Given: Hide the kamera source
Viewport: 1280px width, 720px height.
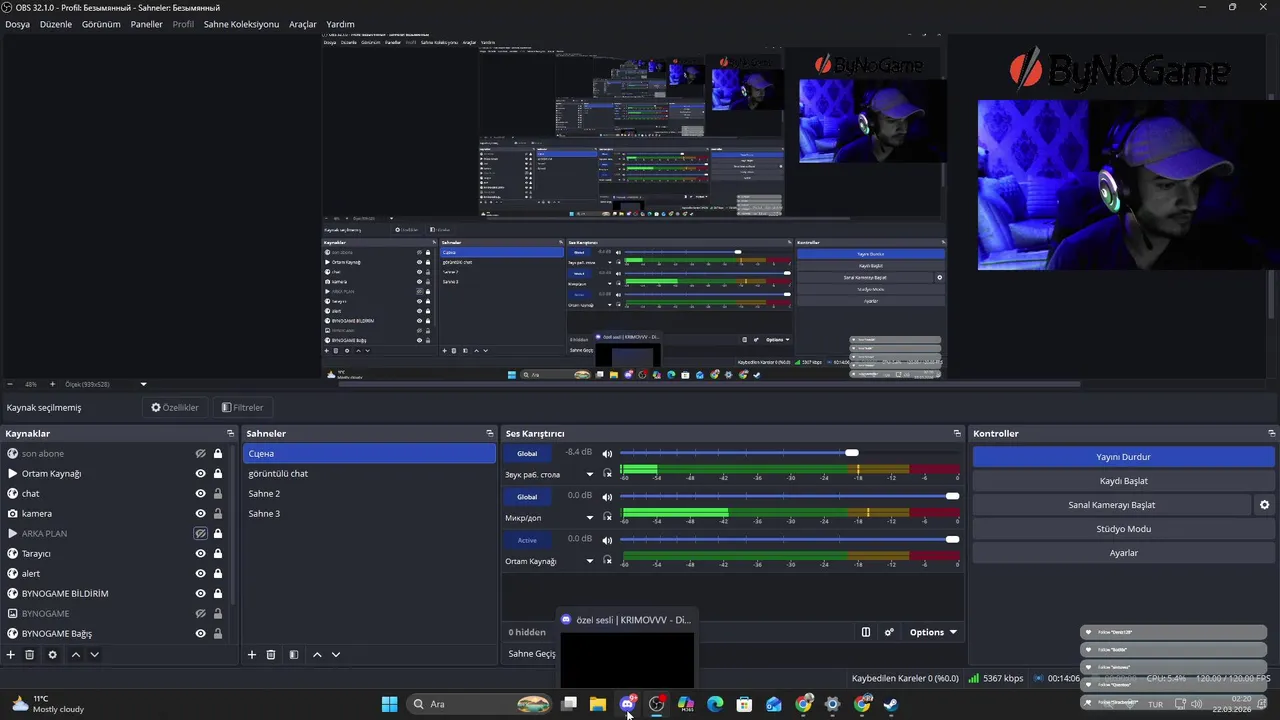Looking at the screenshot, I should [200, 514].
